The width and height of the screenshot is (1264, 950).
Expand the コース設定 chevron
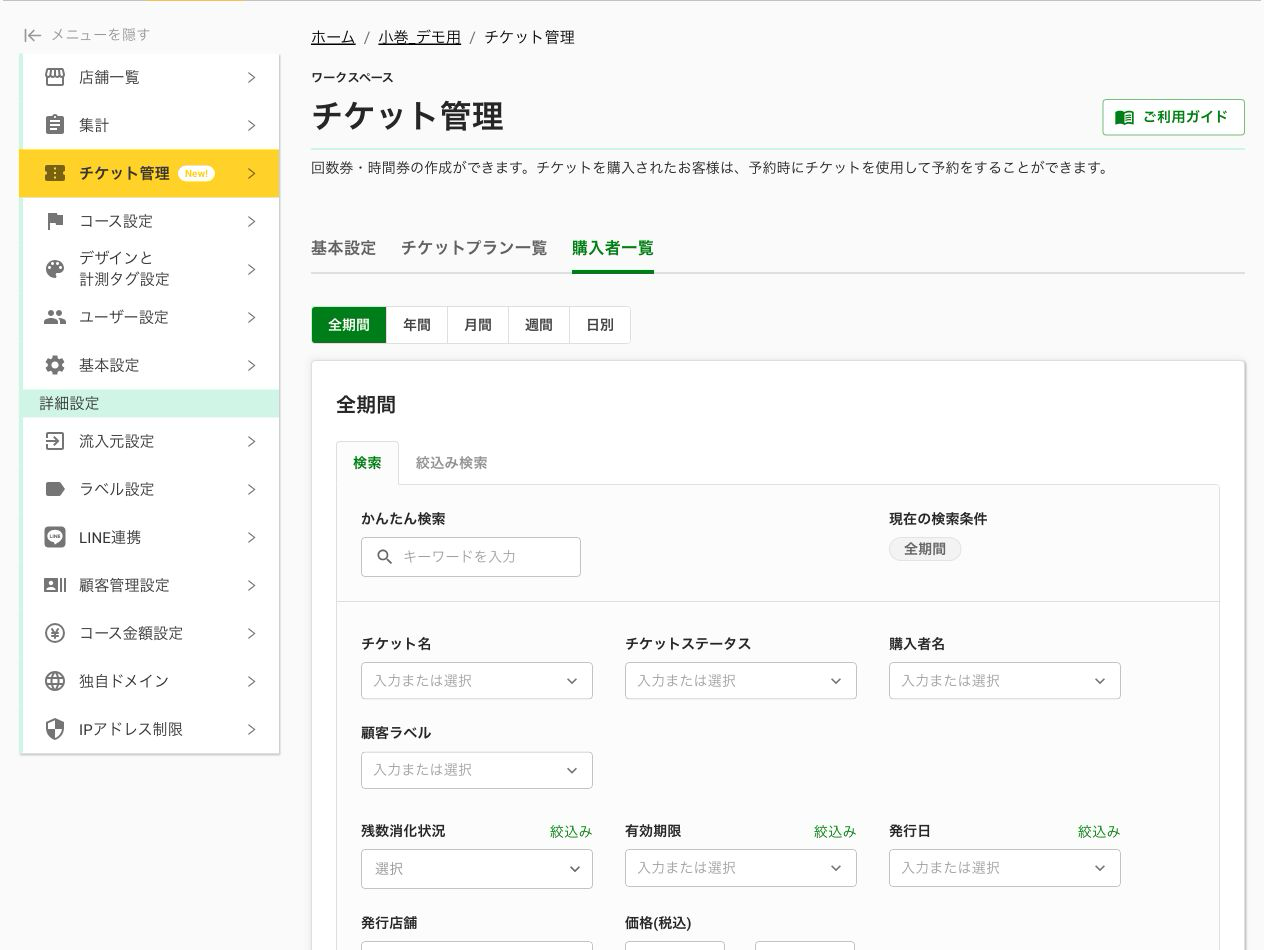click(251, 221)
